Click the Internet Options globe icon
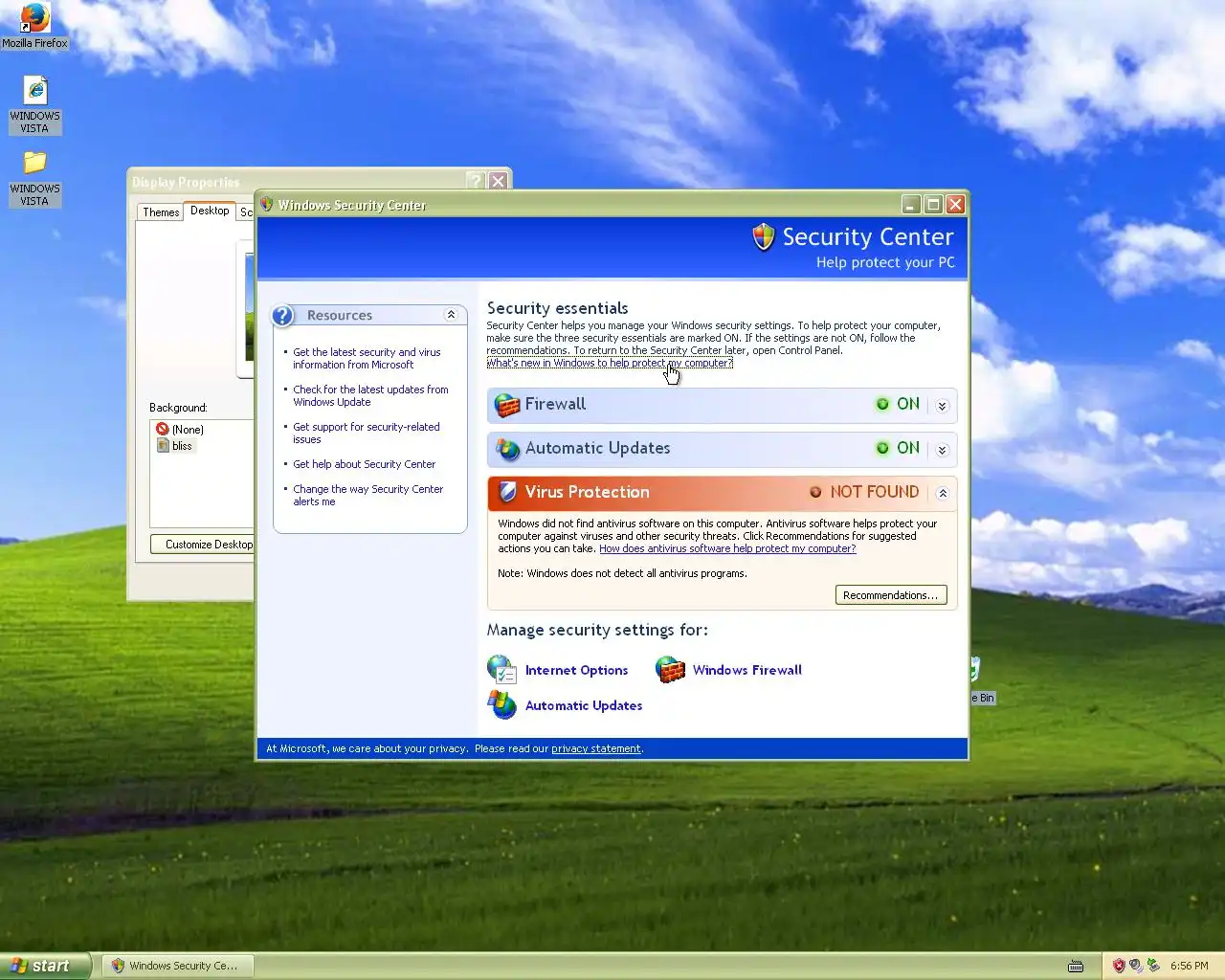Image resolution: width=1225 pixels, height=980 pixels. tap(501, 669)
